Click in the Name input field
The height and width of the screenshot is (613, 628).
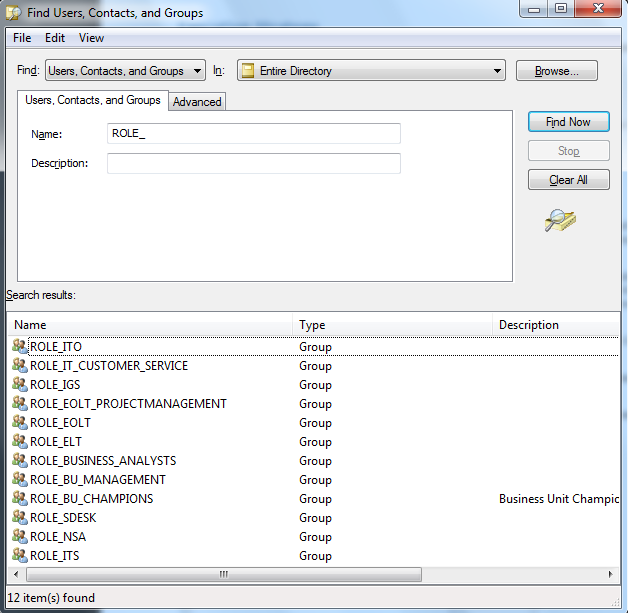pos(254,133)
